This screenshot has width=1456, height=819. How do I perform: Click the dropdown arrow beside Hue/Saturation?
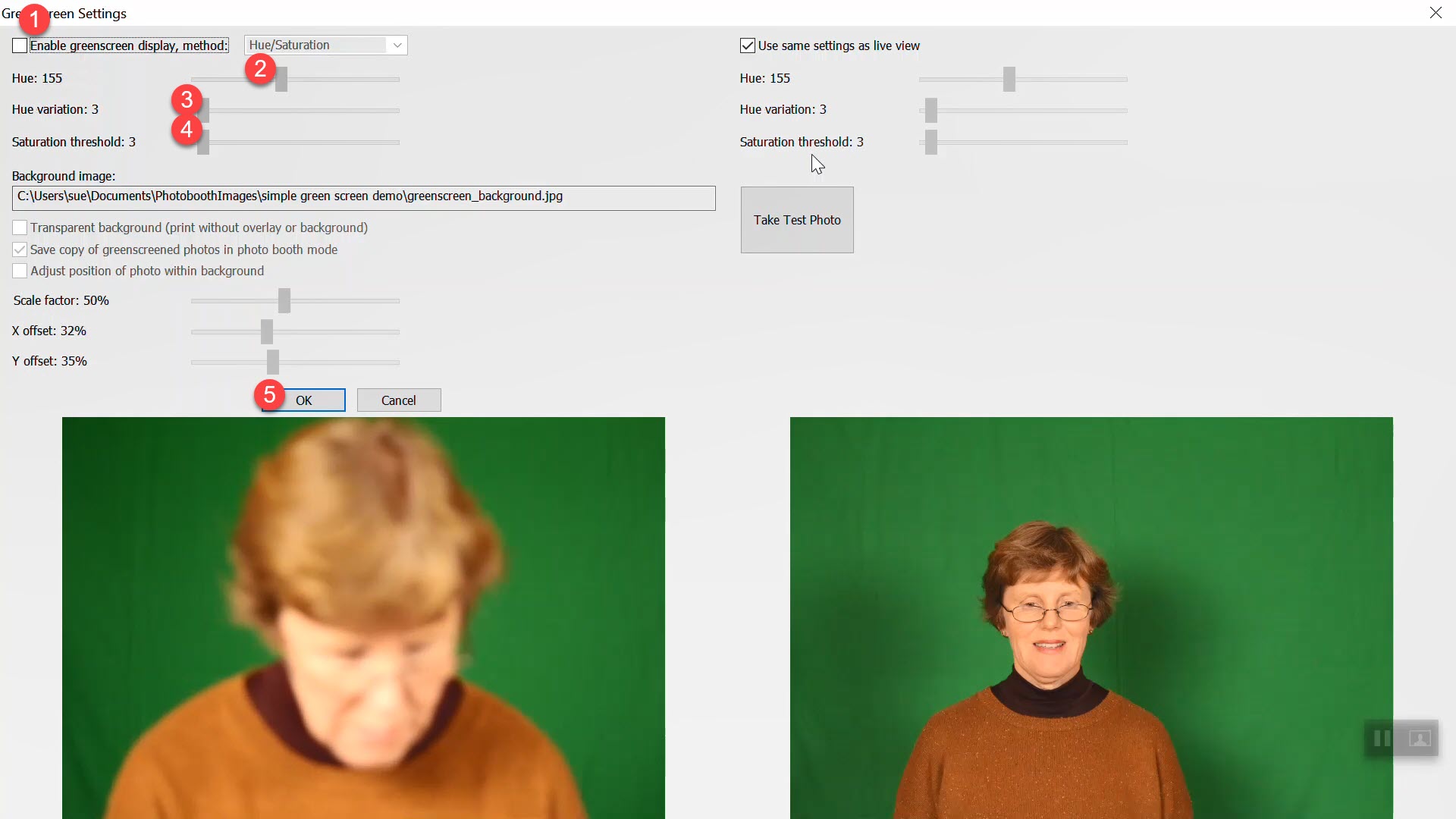tap(397, 45)
